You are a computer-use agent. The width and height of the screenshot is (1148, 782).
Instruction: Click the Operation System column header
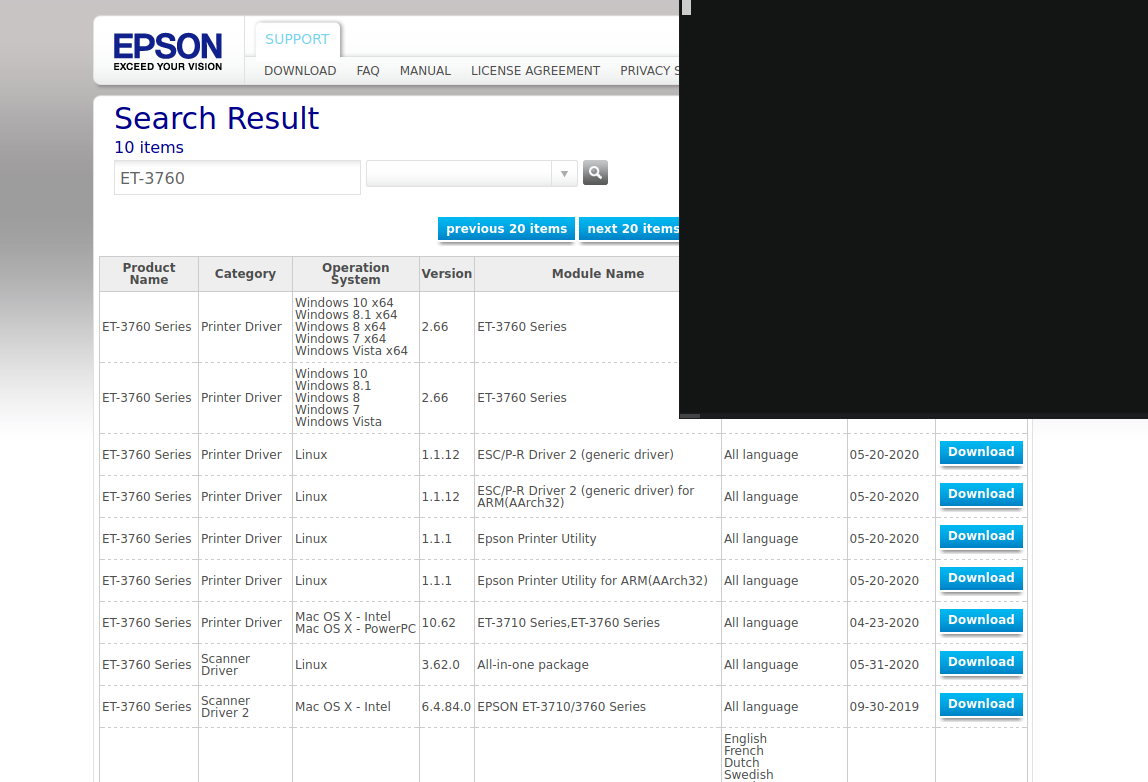click(356, 274)
